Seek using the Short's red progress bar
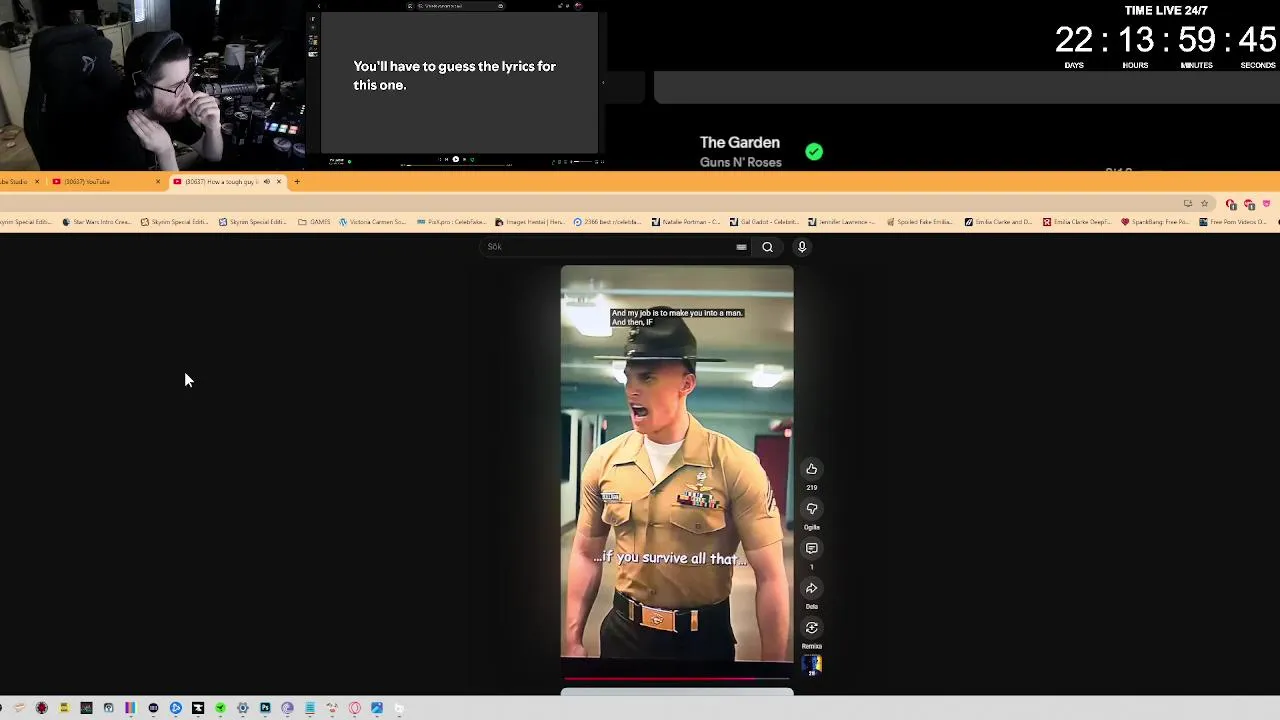The image size is (1280, 720). coord(677,679)
